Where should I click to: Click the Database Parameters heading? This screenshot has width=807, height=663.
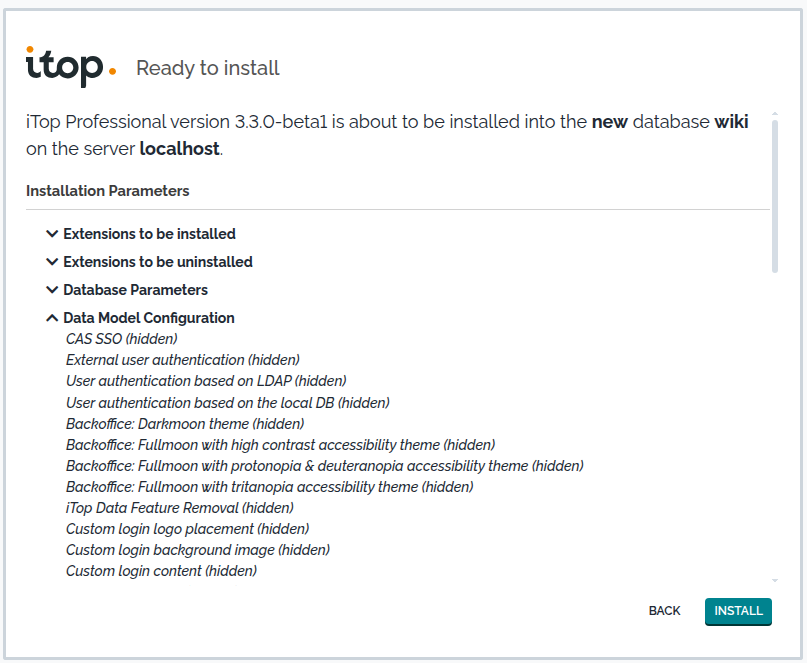pos(135,290)
